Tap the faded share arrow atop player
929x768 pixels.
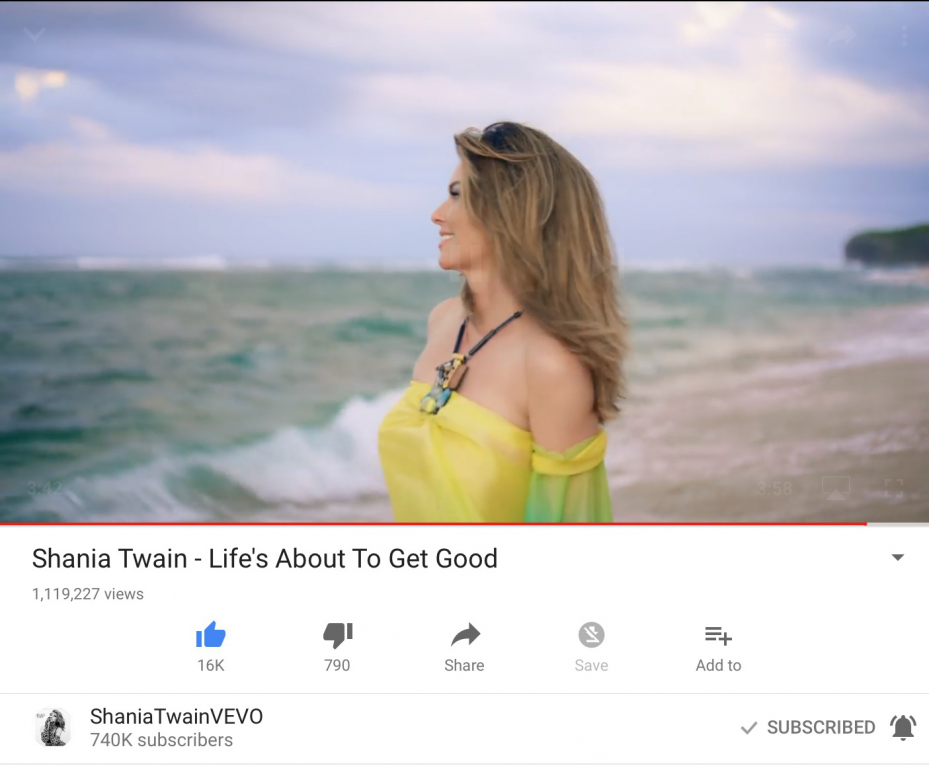[x=841, y=36]
